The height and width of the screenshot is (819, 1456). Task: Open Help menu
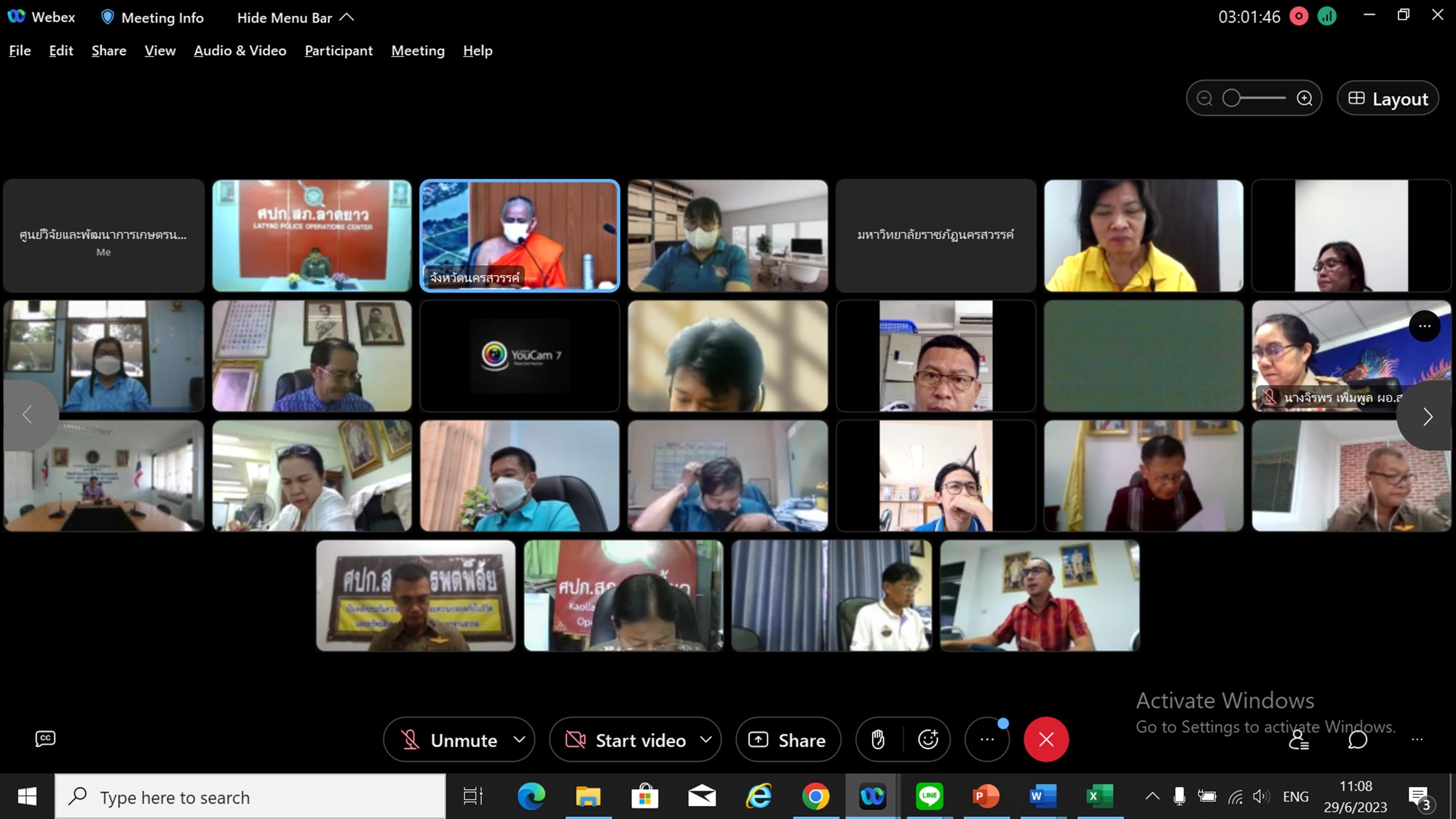(x=478, y=50)
